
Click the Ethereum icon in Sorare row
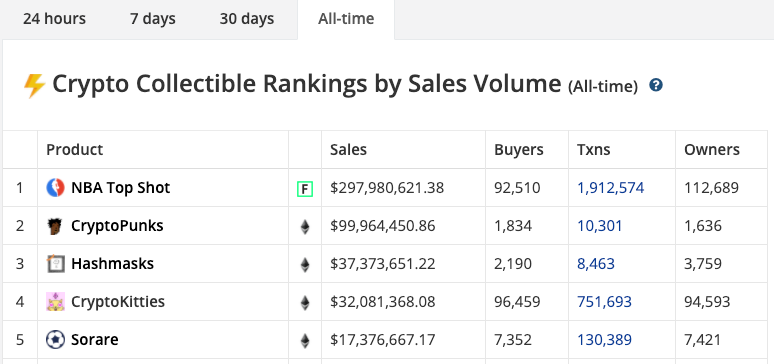tap(305, 340)
